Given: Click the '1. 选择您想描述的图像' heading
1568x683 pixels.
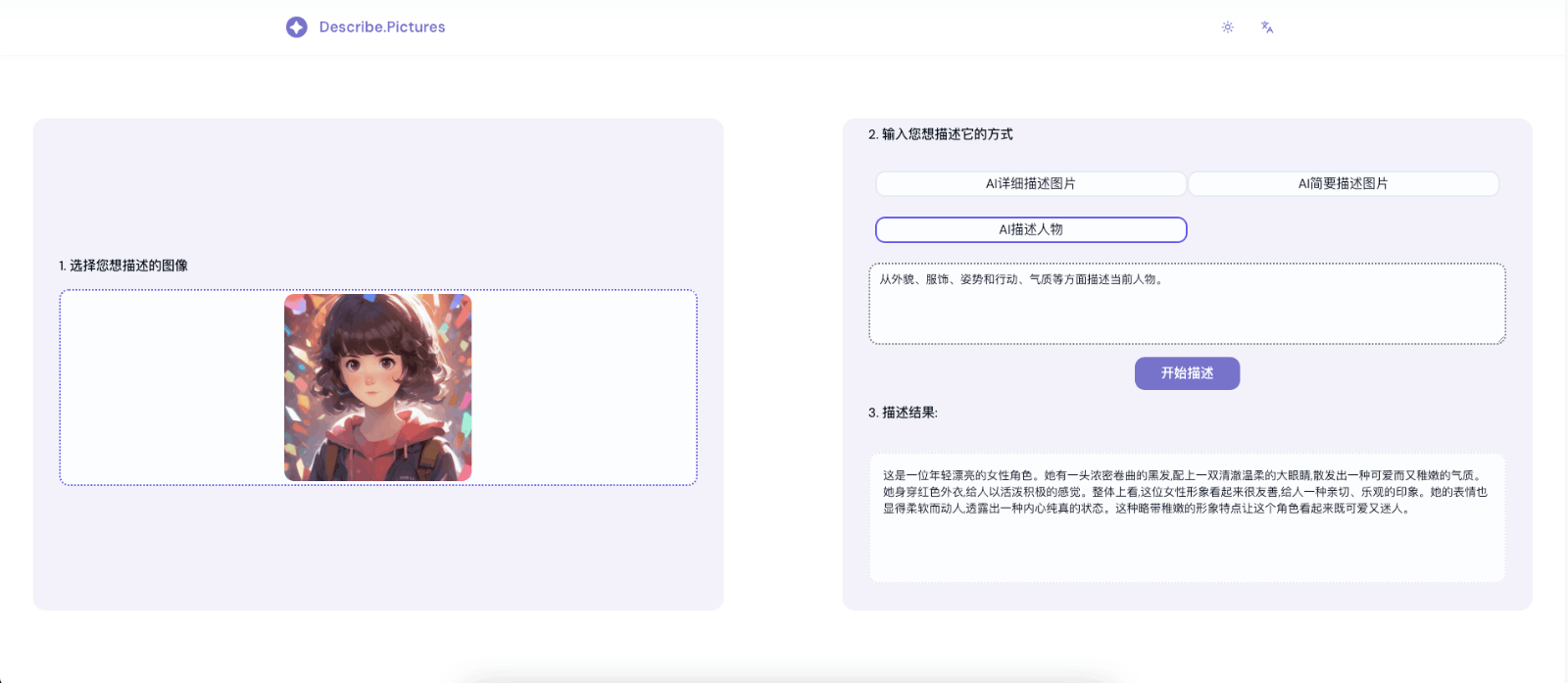Looking at the screenshot, I should 123,266.
